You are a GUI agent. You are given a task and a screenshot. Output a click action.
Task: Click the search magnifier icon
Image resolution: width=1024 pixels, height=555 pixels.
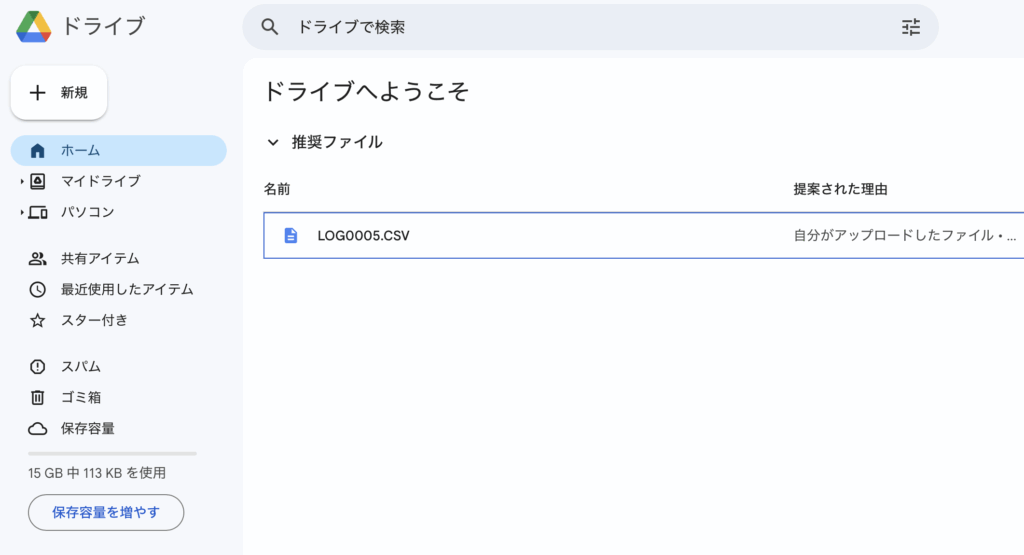tap(270, 27)
